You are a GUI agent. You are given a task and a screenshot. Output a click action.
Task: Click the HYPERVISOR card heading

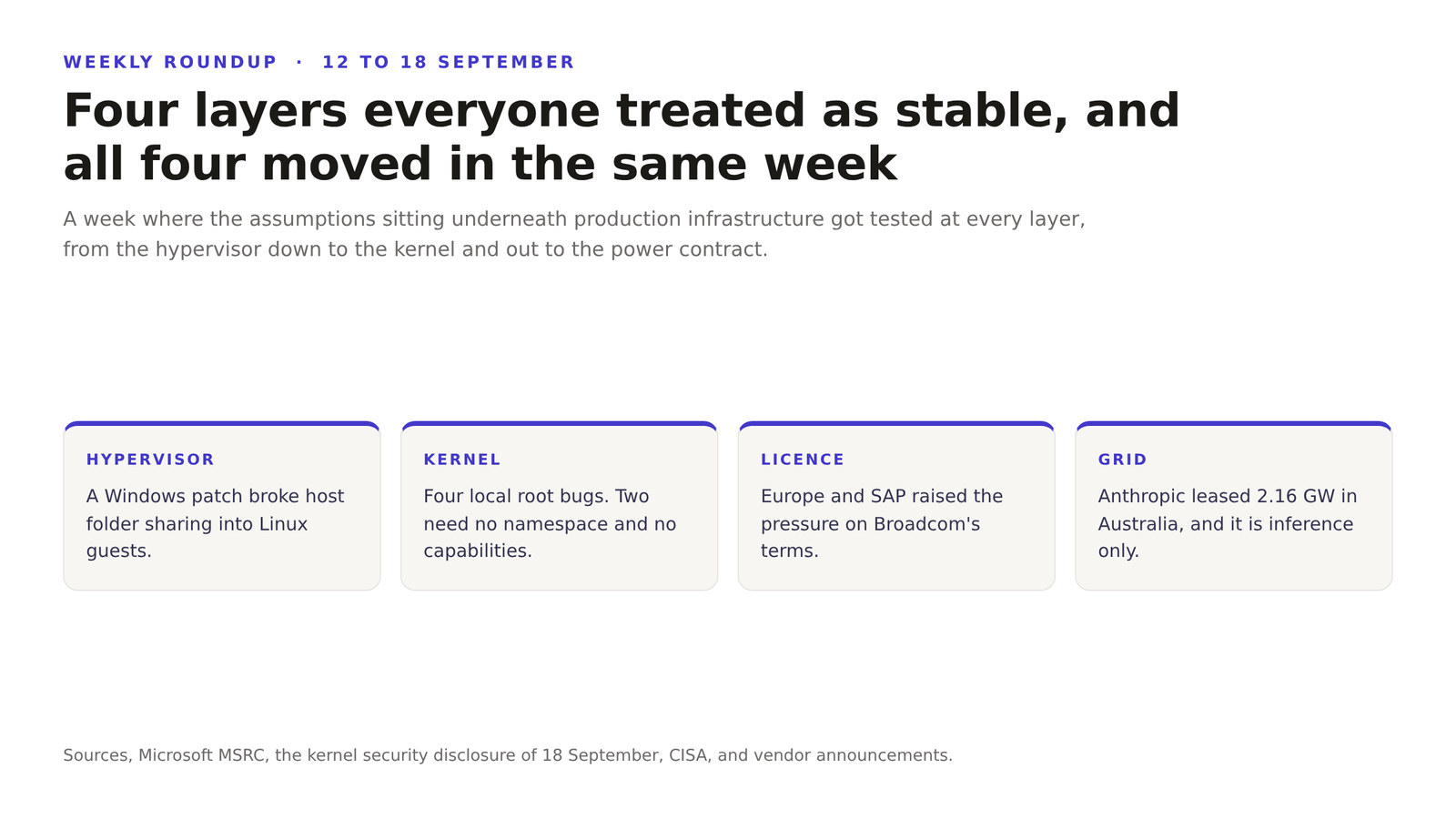pyautogui.click(x=150, y=460)
